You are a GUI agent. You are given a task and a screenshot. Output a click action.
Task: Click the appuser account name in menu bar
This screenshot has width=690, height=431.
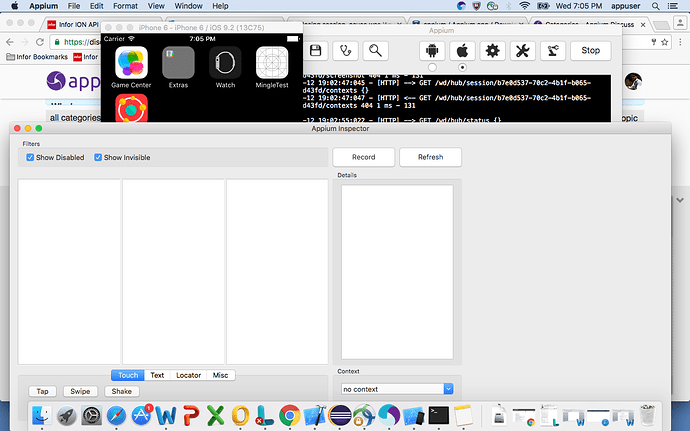[625, 6]
